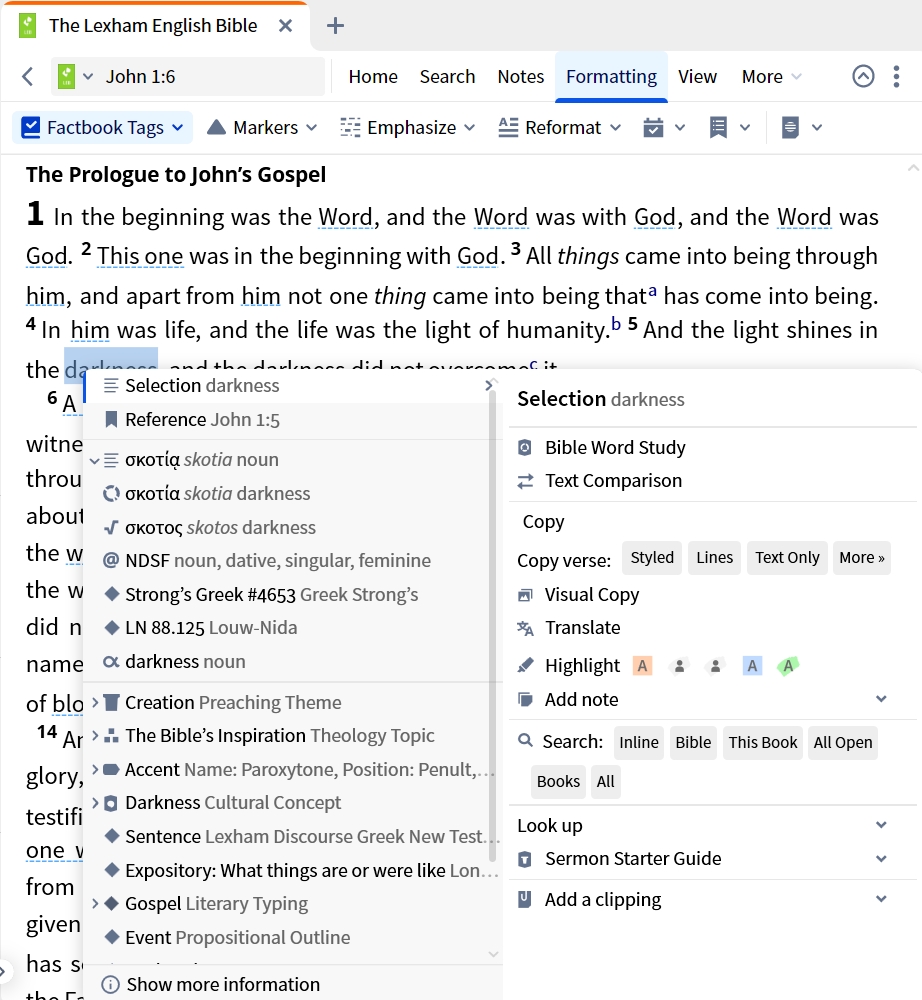Click the Inline search button
This screenshot has height=1000, width=922.
[x=639, y=743]
